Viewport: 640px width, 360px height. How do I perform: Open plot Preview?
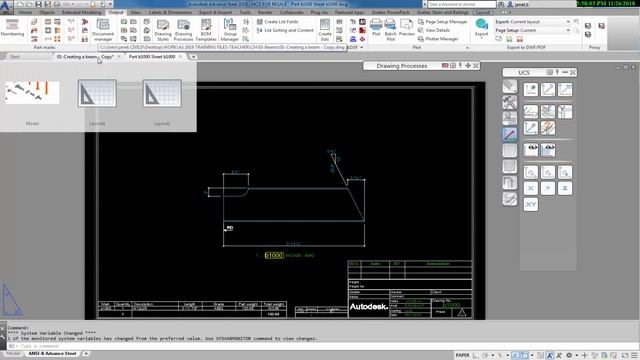coord(406,28)
